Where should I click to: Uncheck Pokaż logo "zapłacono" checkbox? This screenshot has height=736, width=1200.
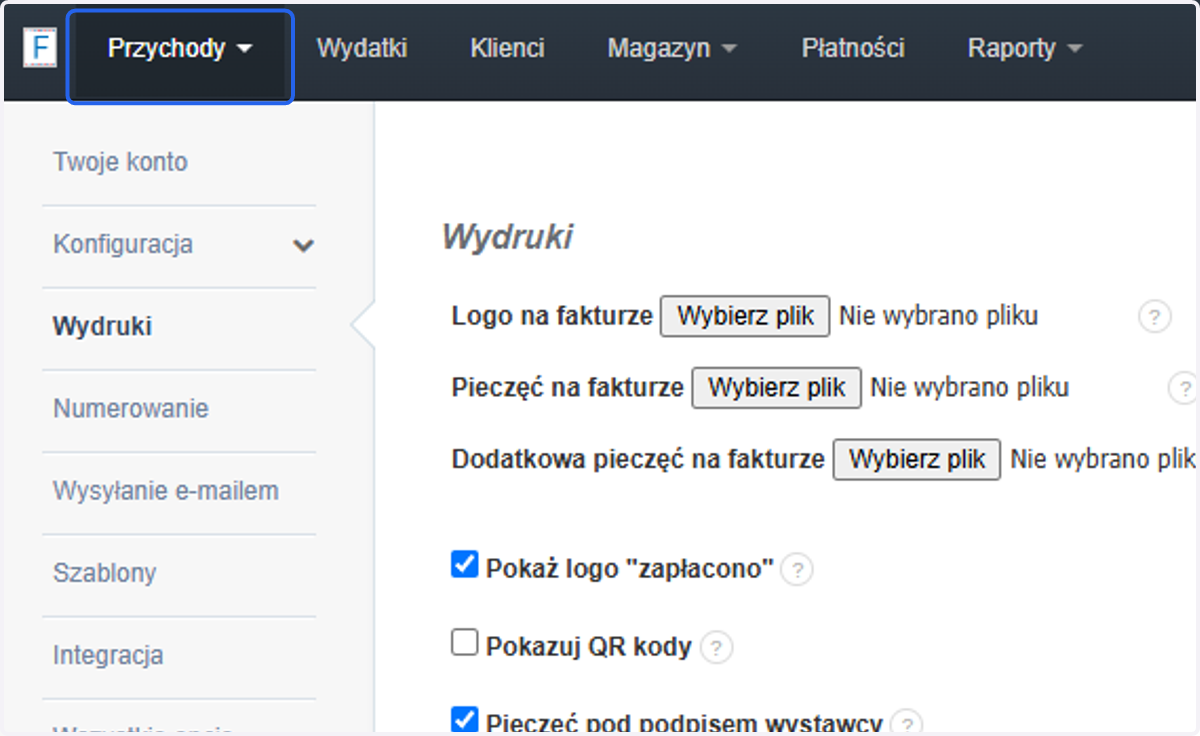[x=464, y=565]
